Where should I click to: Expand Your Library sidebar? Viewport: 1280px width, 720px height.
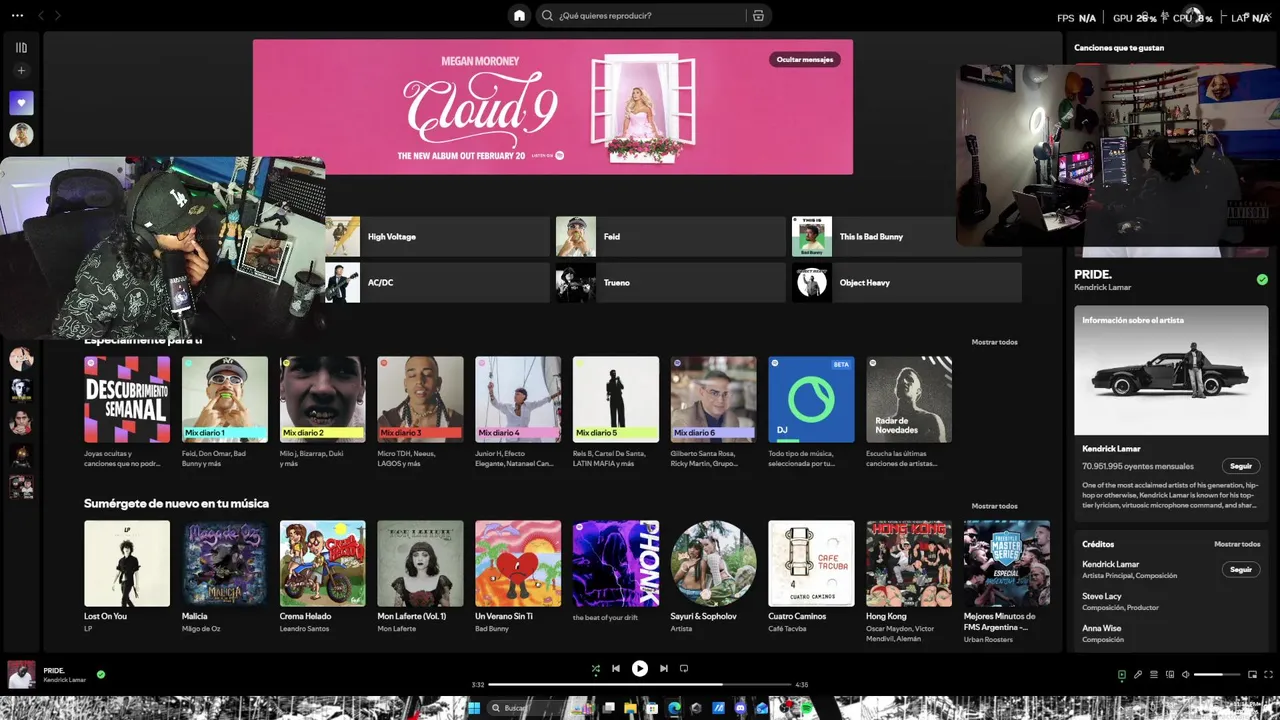pos(21,47)
